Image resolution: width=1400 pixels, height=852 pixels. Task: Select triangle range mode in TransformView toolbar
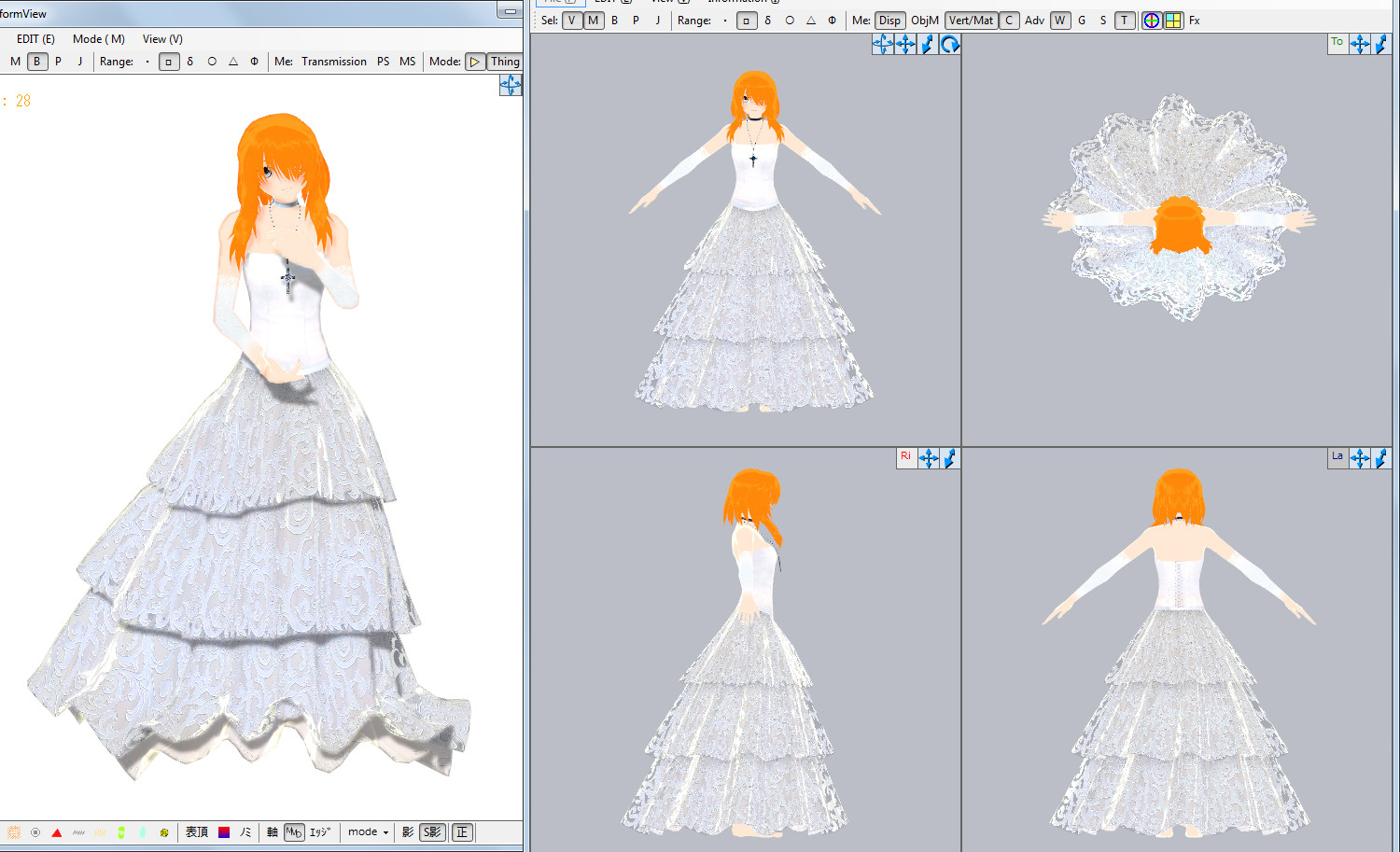233,62
